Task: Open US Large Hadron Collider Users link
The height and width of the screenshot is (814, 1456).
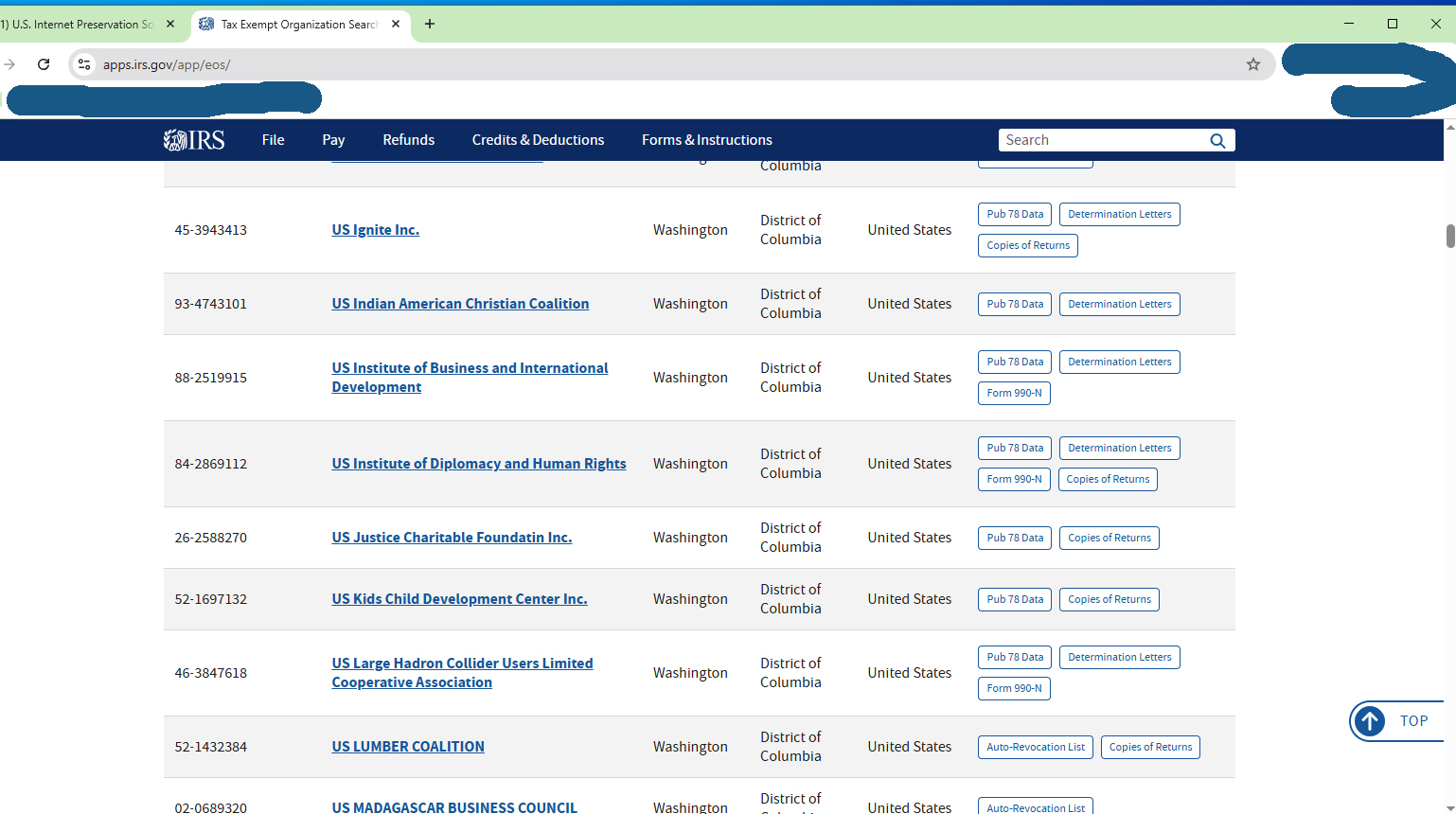Action: pos(462,673)
